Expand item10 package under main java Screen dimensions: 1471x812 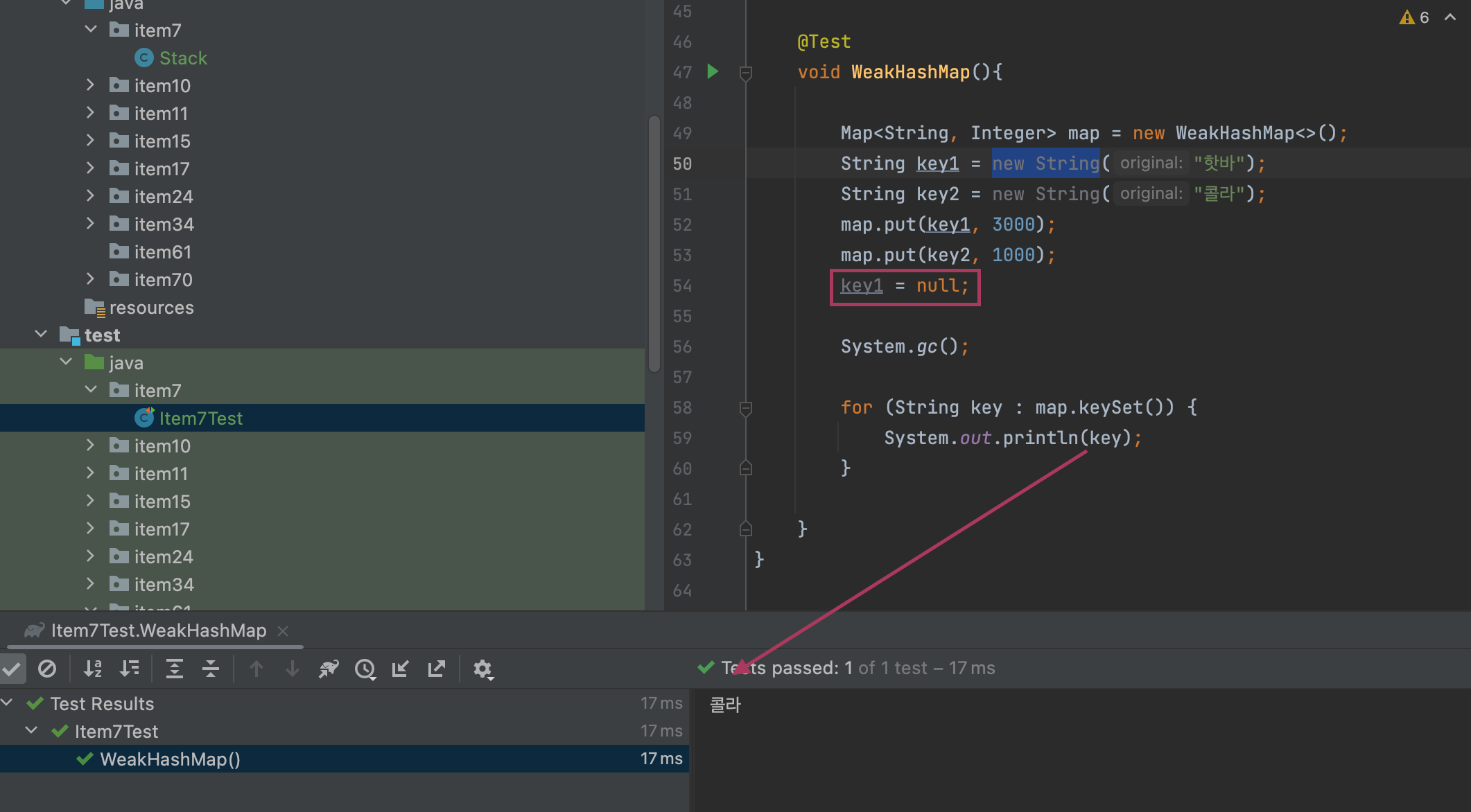point(90,85)
